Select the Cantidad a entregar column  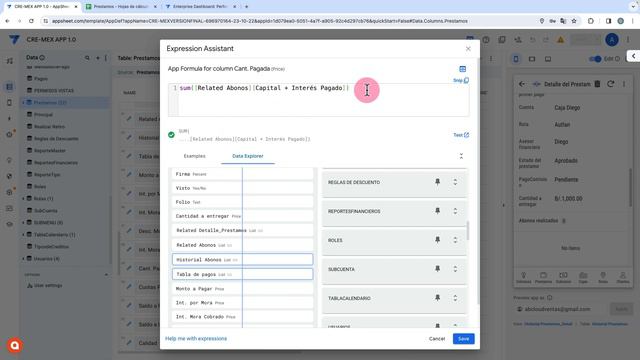click(242, 216)
